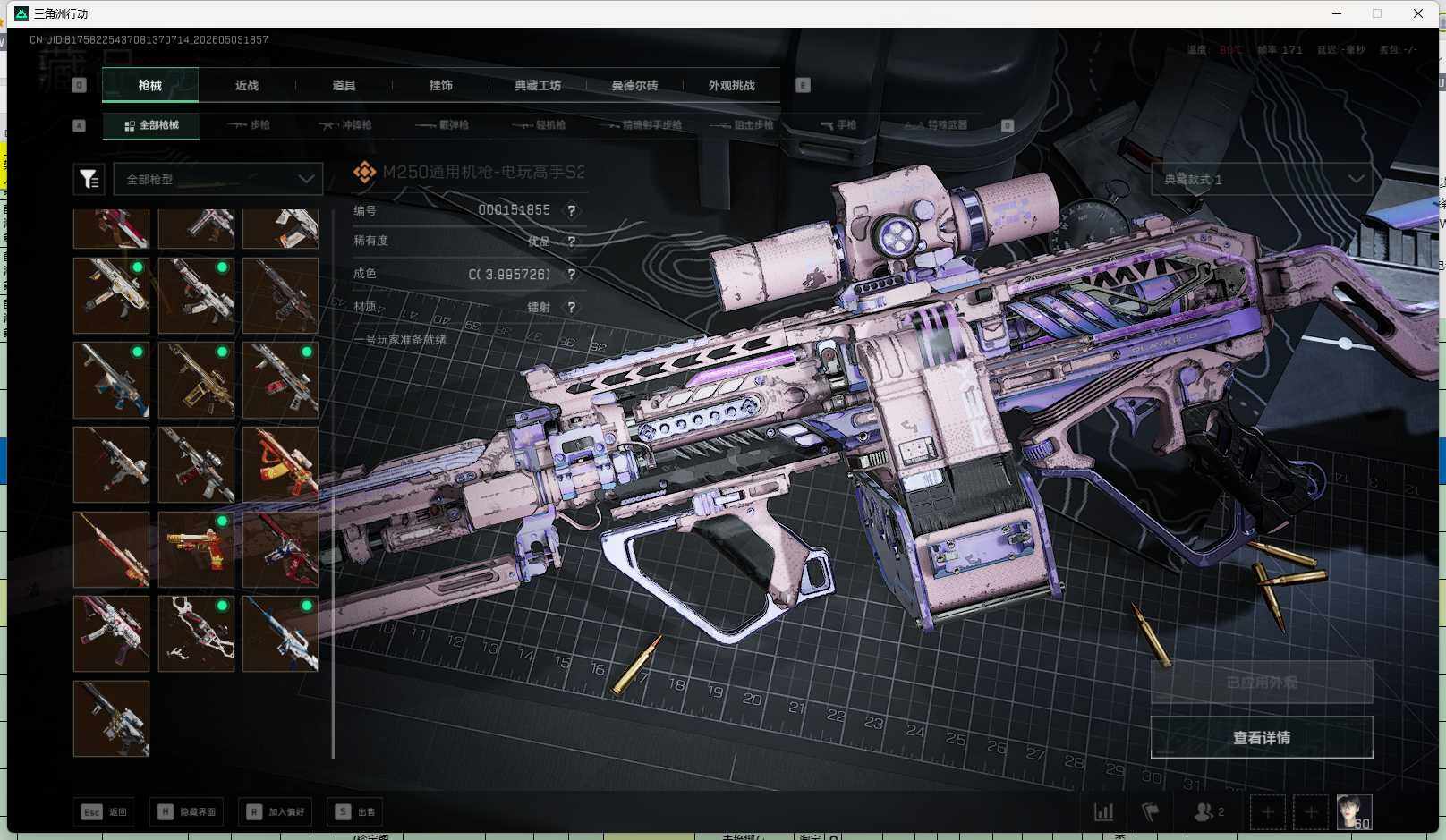Screen dimensions: 1446x840
Task: Click the 查看详情 button
Action: click(x=1262, y=737)
